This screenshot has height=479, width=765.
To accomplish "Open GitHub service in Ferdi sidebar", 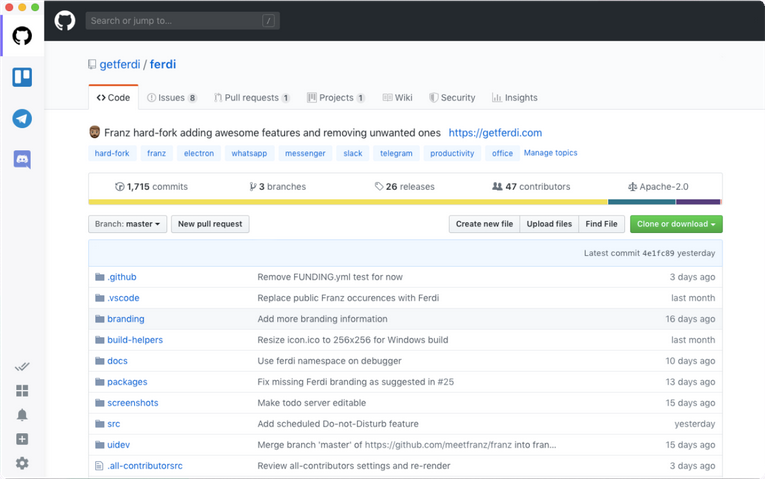I will [x=22, y=36].
